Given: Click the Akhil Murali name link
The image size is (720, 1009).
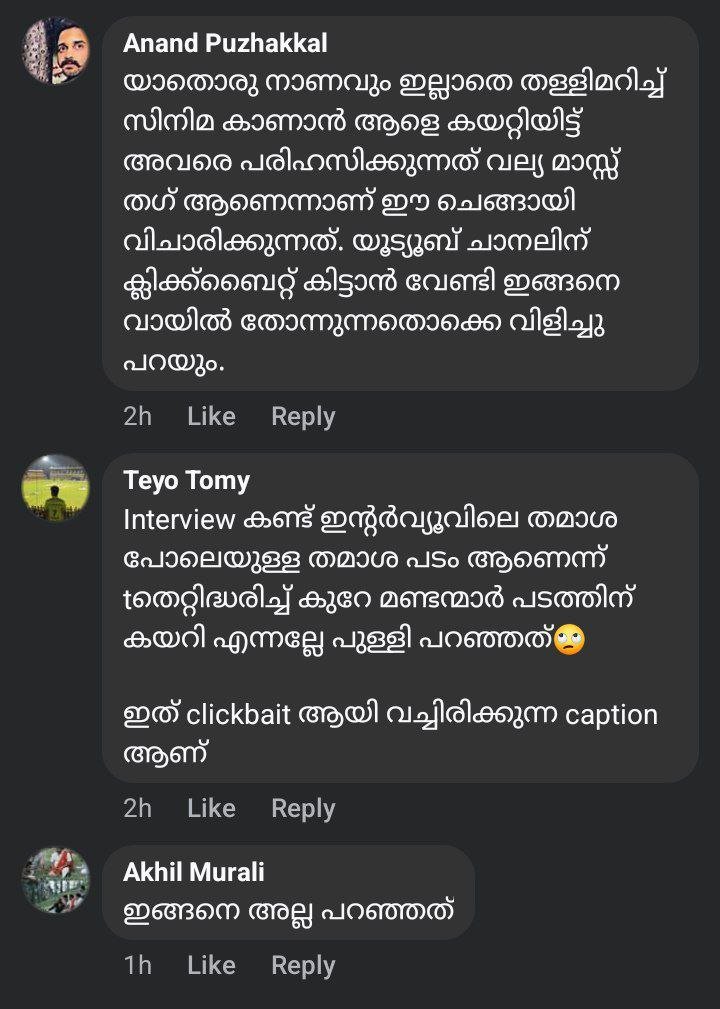Looking at the screenshot, I should [194, 872].
